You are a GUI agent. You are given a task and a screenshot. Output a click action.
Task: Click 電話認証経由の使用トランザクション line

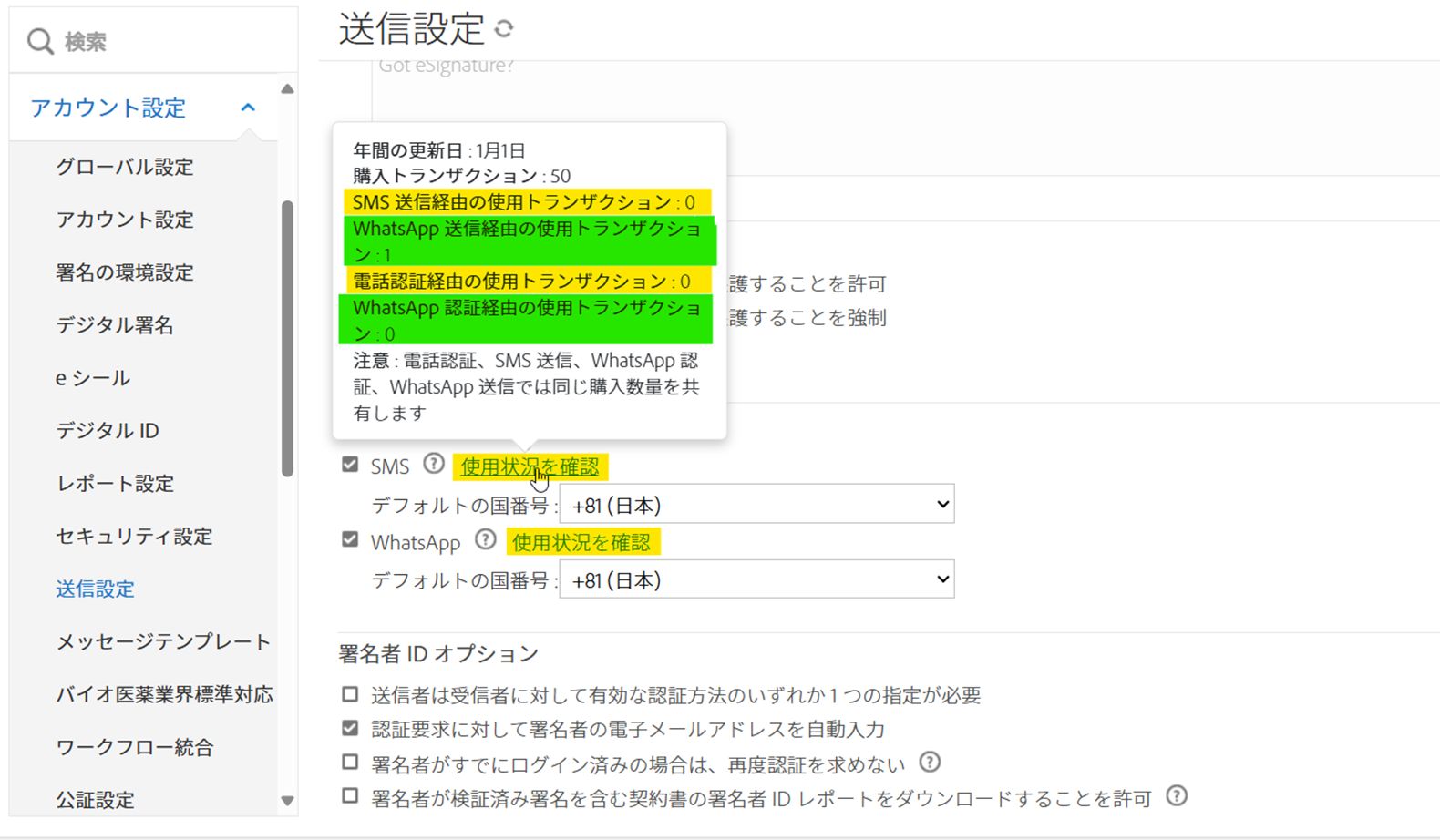(522, 281)
